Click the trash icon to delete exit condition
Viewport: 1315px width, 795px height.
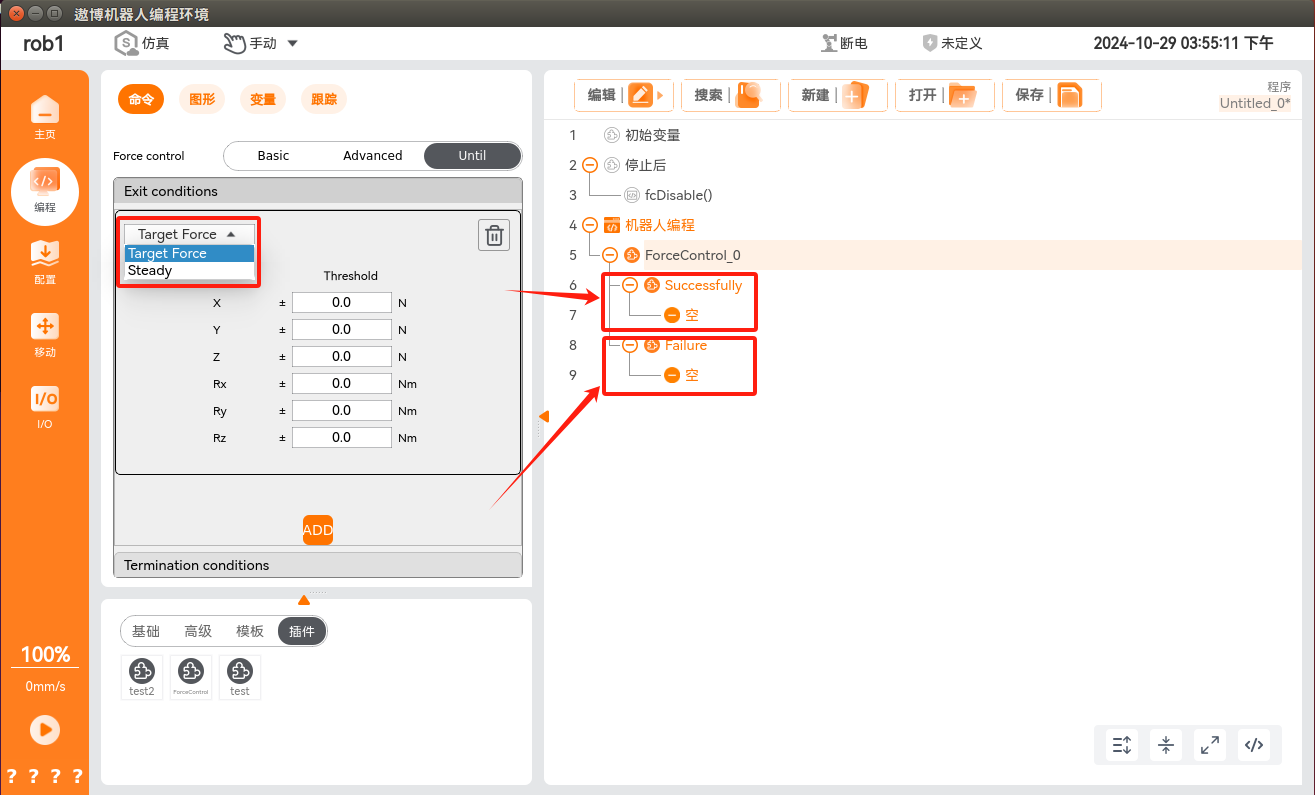point(494,235)
